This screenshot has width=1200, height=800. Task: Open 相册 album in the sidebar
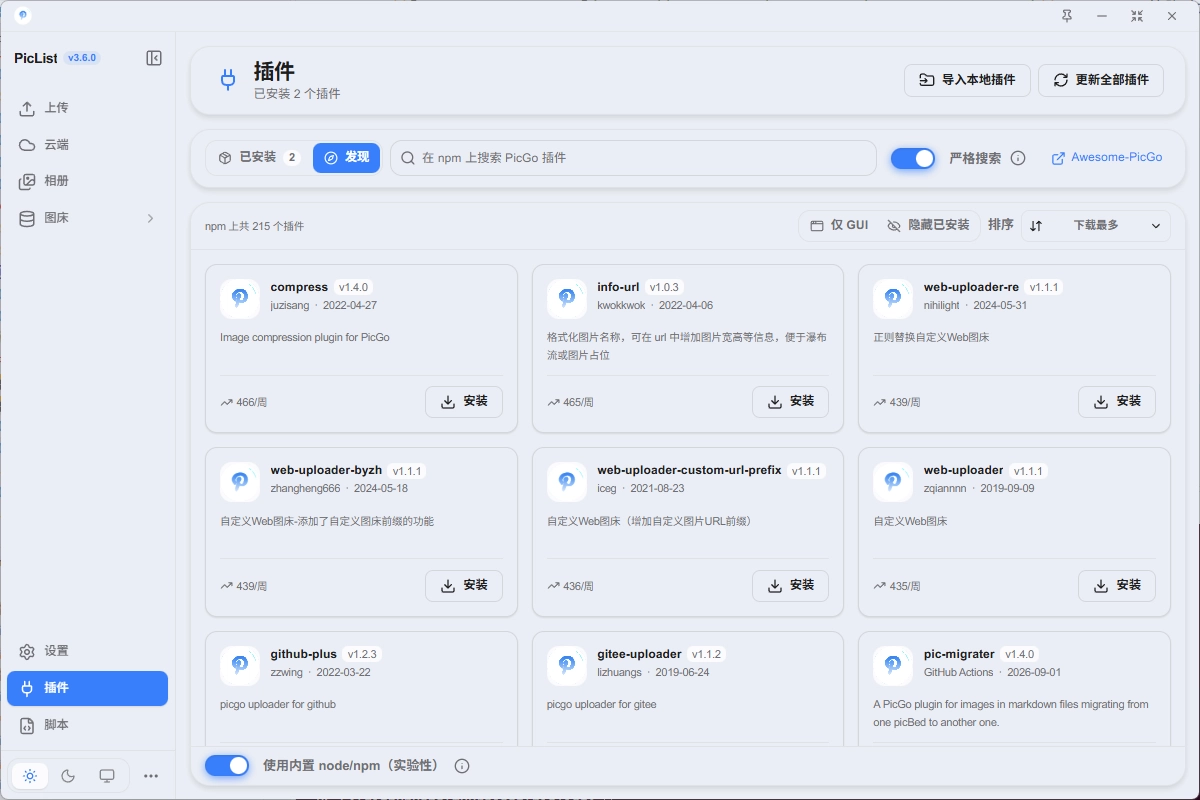tap(87, 181)
